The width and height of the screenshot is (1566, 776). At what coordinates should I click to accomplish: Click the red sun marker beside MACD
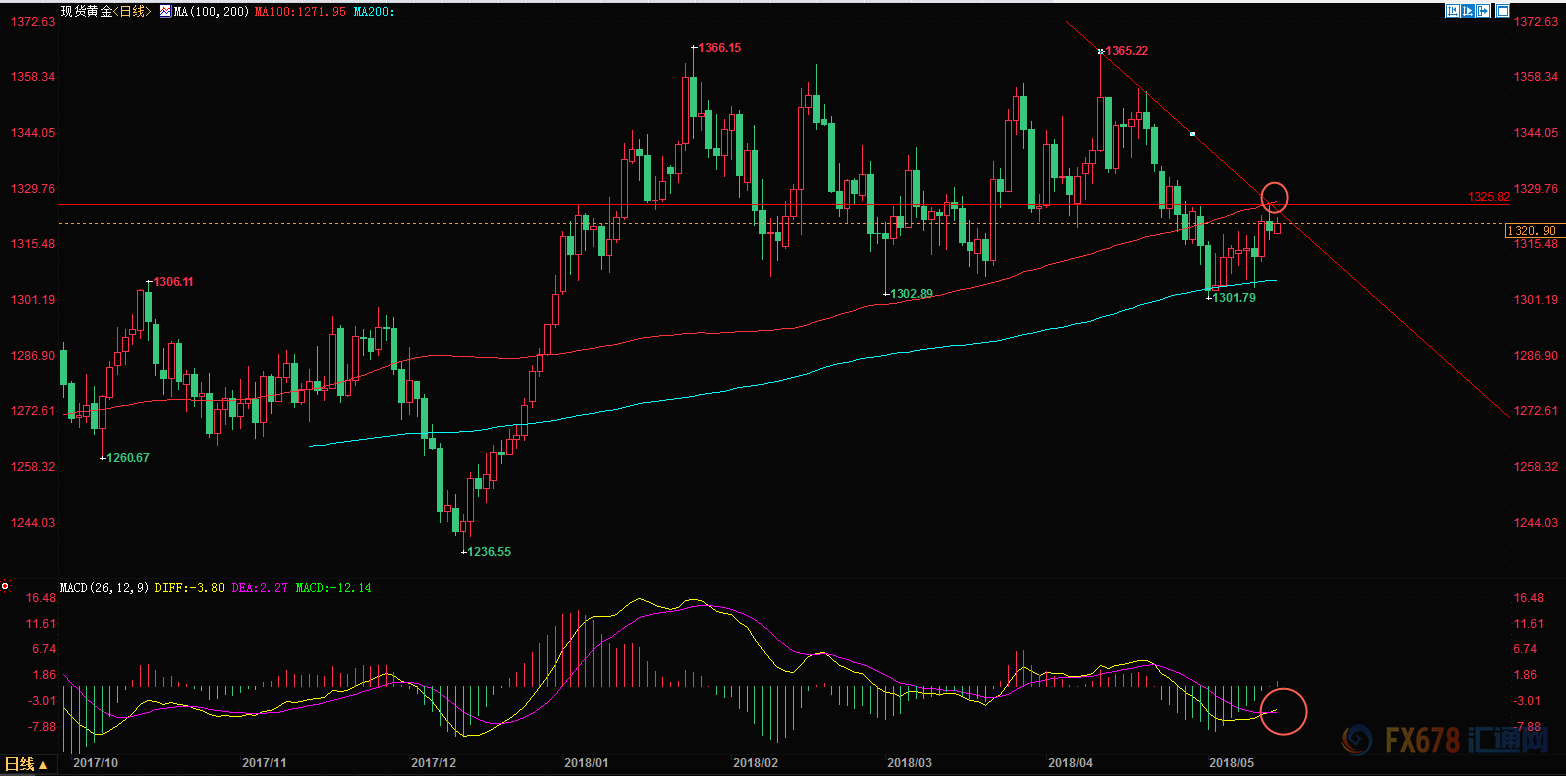click(x=5, y=586)
